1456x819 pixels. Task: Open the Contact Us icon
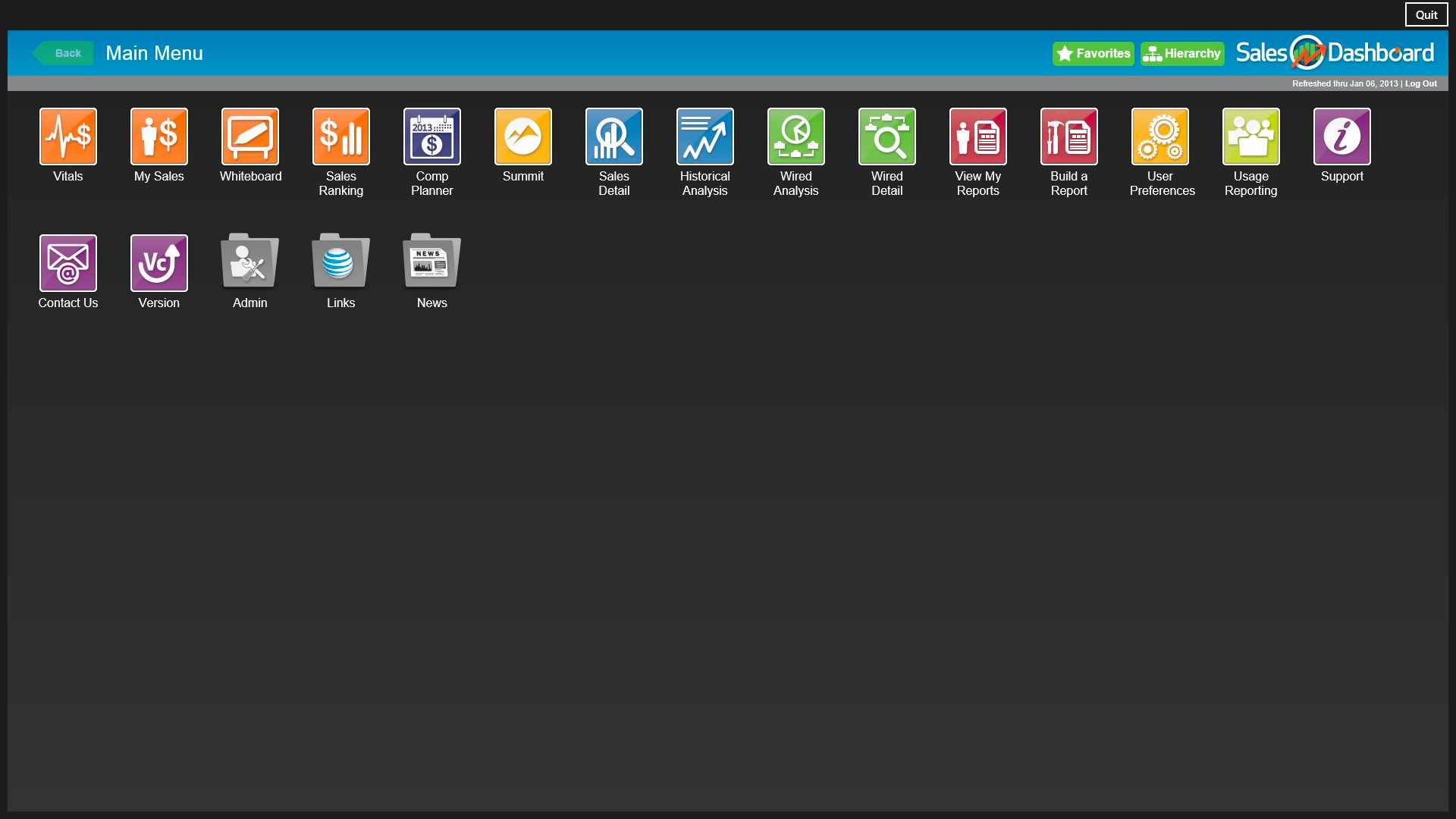coord(67,263)
